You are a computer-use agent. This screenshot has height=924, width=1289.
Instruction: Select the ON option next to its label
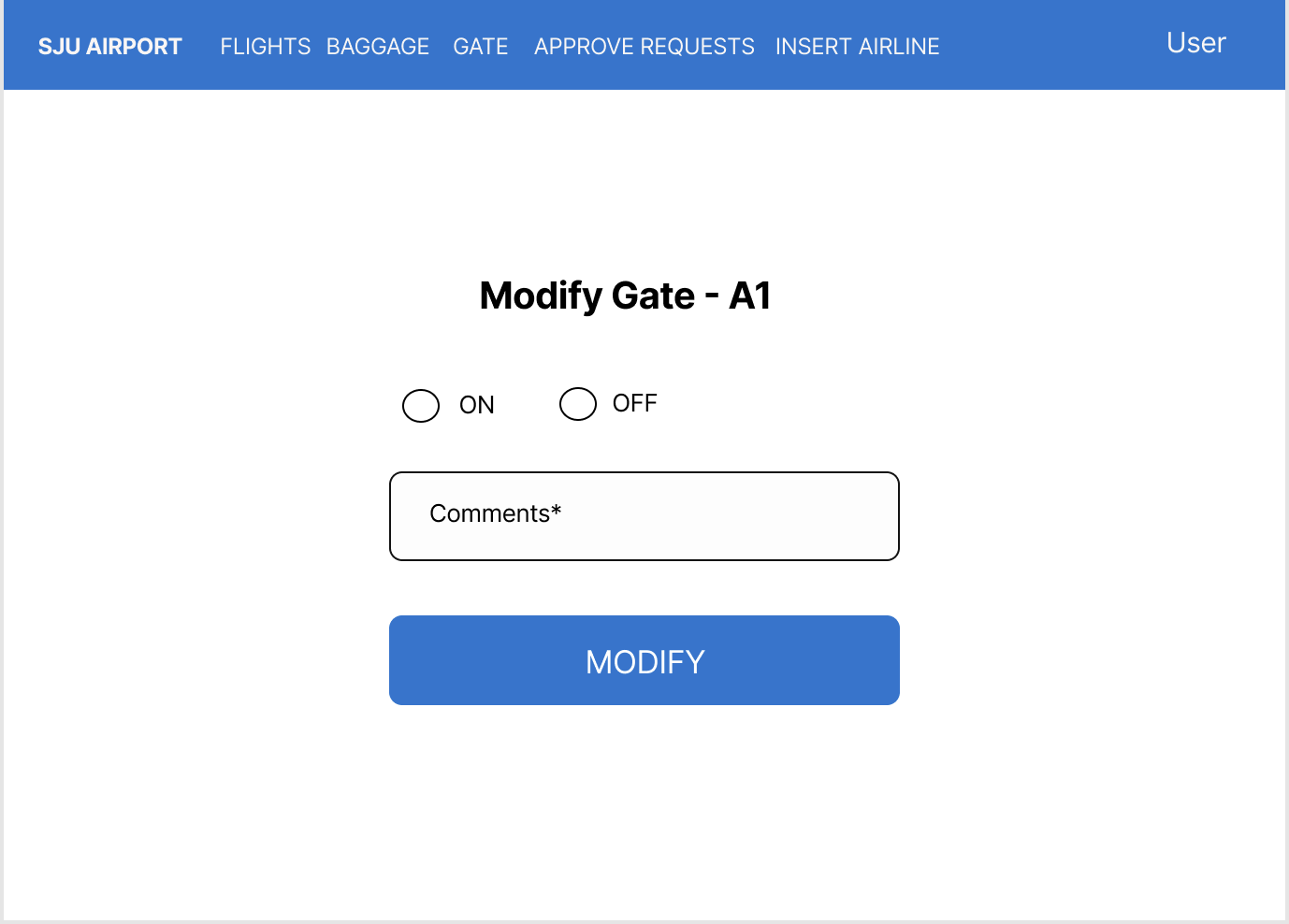point(420,405)
